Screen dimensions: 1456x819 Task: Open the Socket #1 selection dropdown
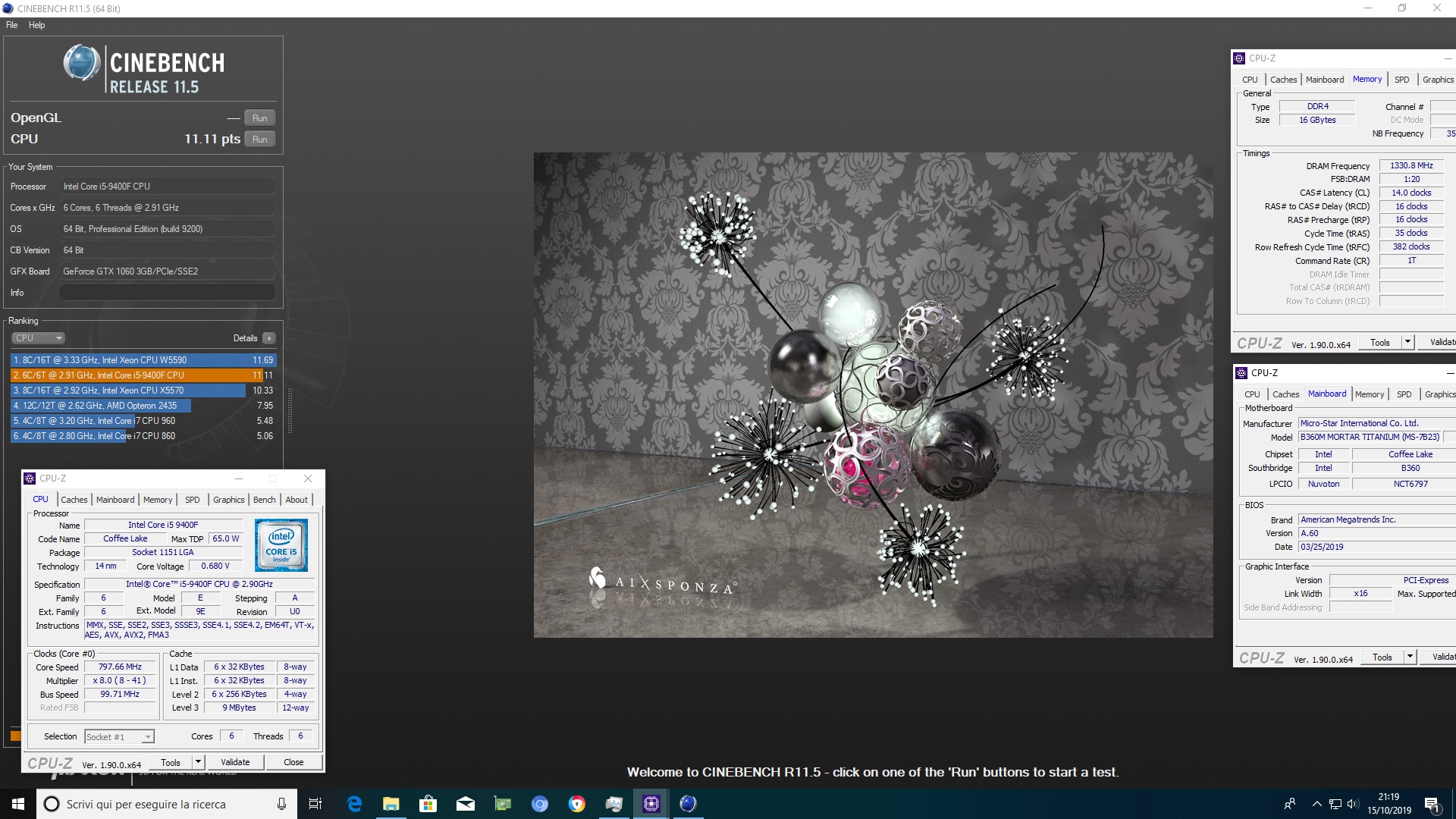[x=119, y=737]
